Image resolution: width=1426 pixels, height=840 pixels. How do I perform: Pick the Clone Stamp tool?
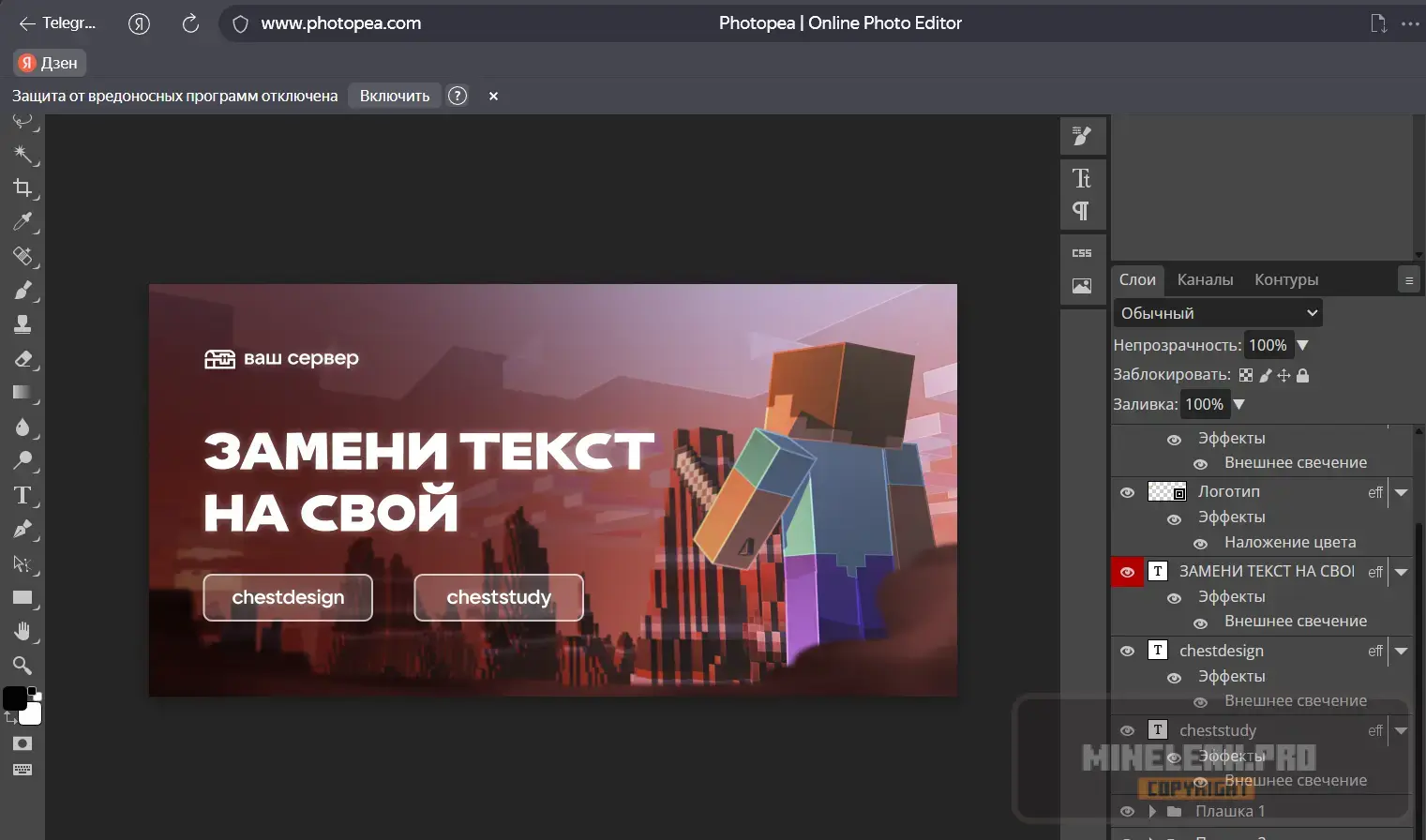coord(23,324)
